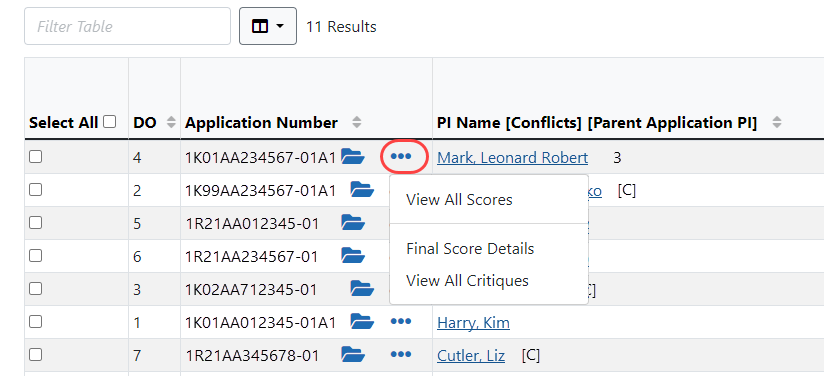Open folder icon for 1K02AA712345-01
824x376 pixels.
coord(362,288)
